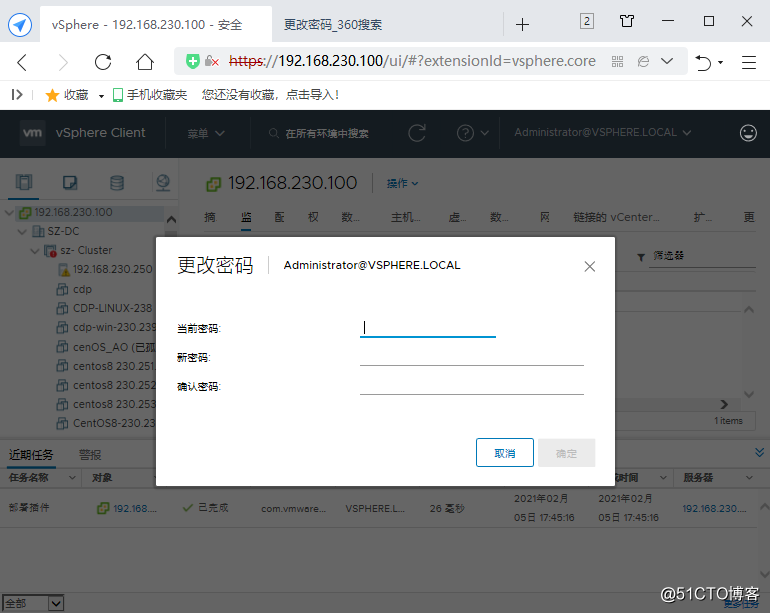Click the browser skin shirt icon

[x=627, y=21]
